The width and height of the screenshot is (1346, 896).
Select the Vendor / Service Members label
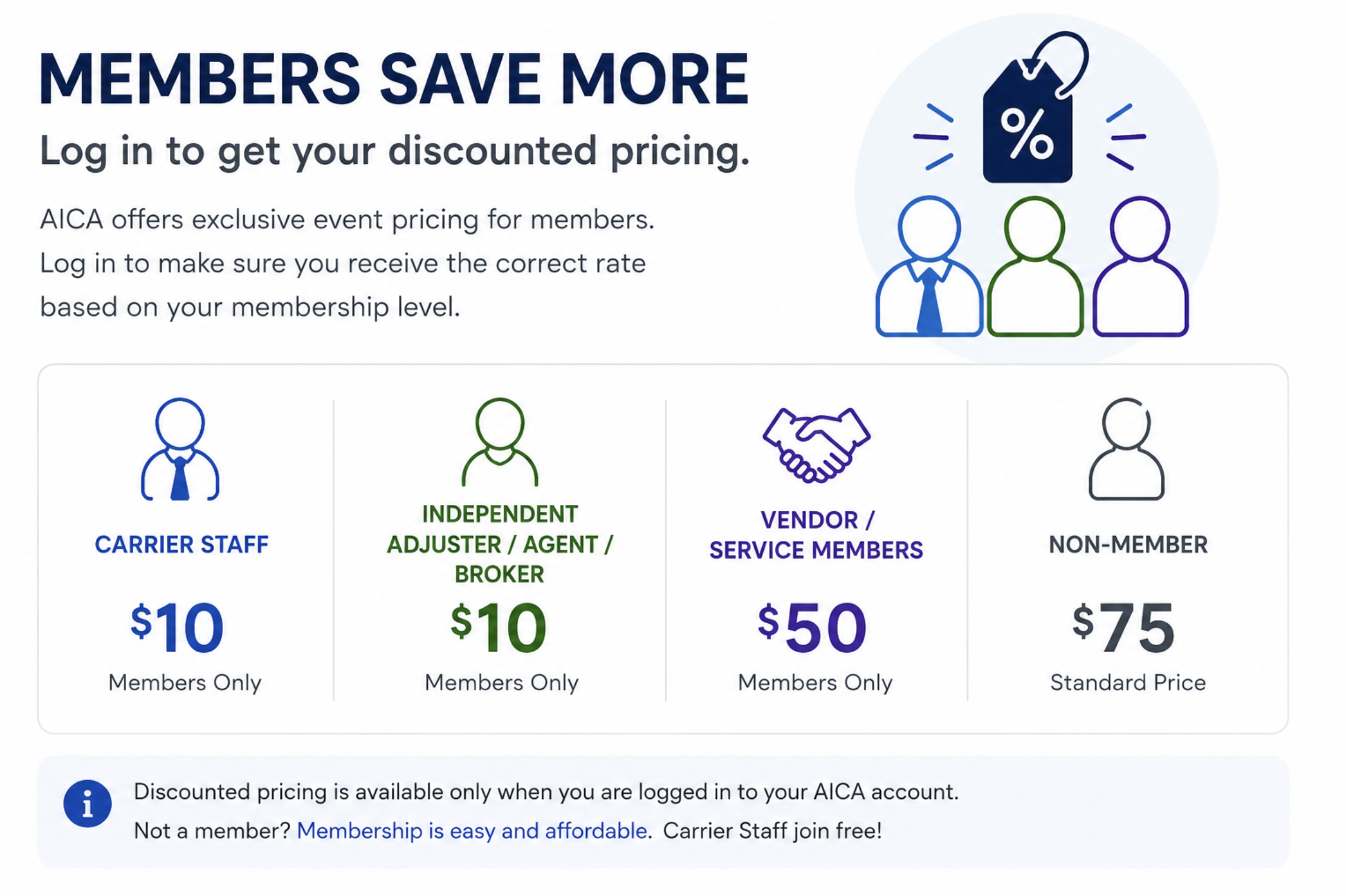point(816,535)
